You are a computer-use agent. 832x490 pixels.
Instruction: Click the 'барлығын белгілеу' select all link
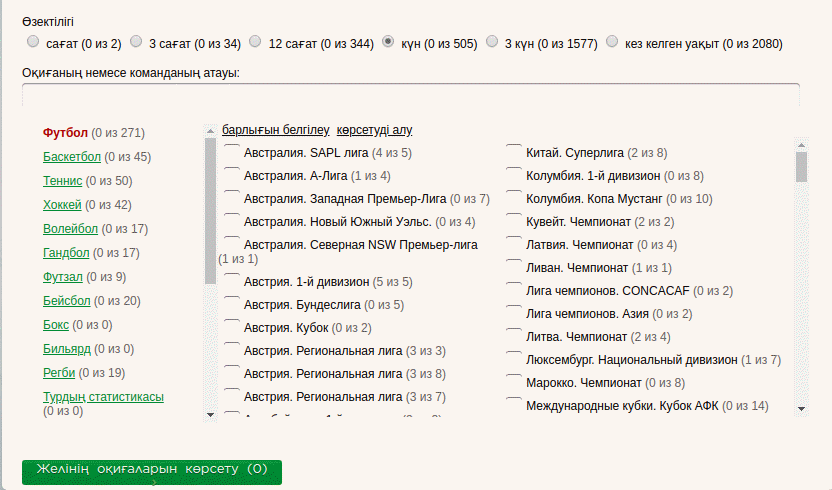pyautogui.click(x=275, y=130)
